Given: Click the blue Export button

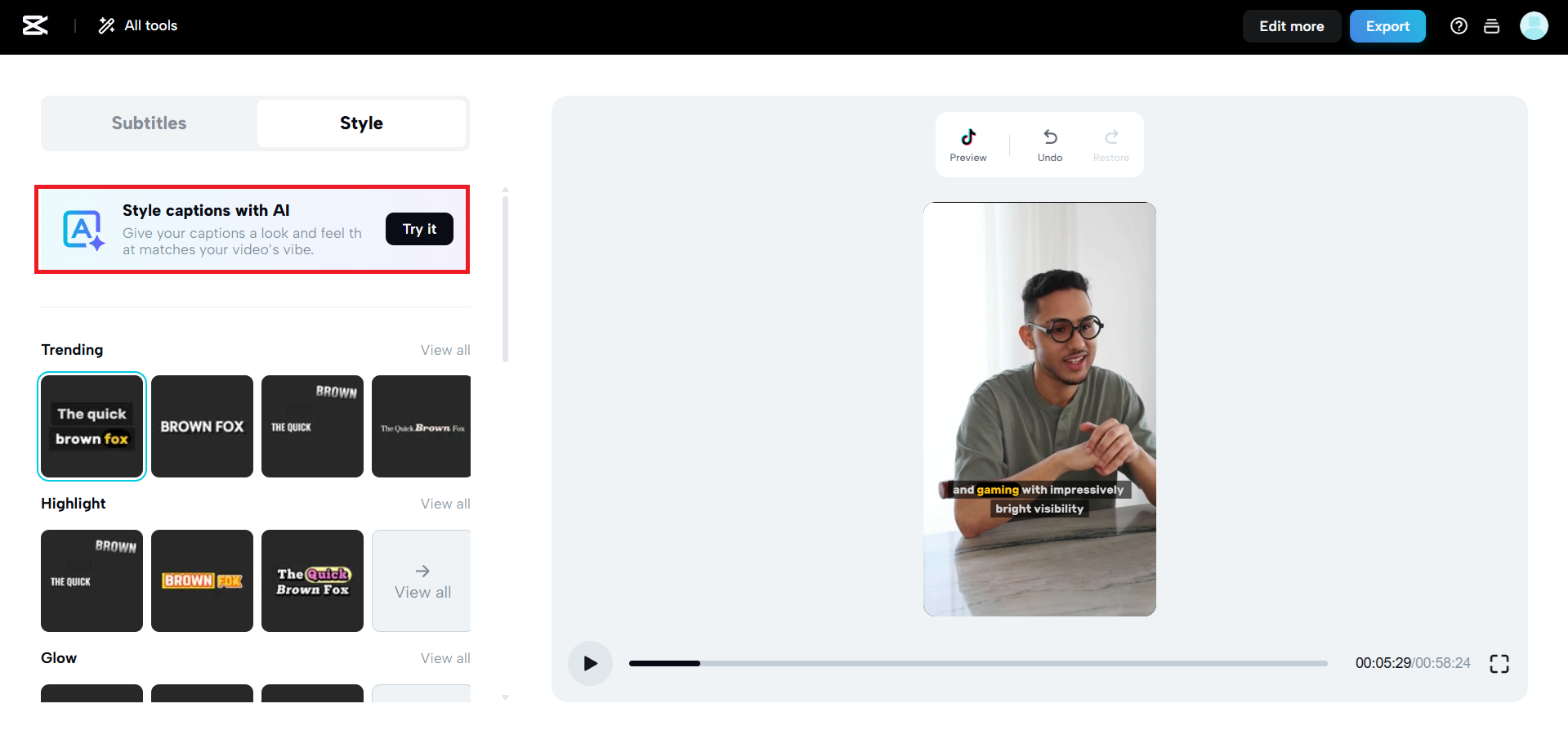Looking at the screenshot, I should click(x=1387, y=26).
